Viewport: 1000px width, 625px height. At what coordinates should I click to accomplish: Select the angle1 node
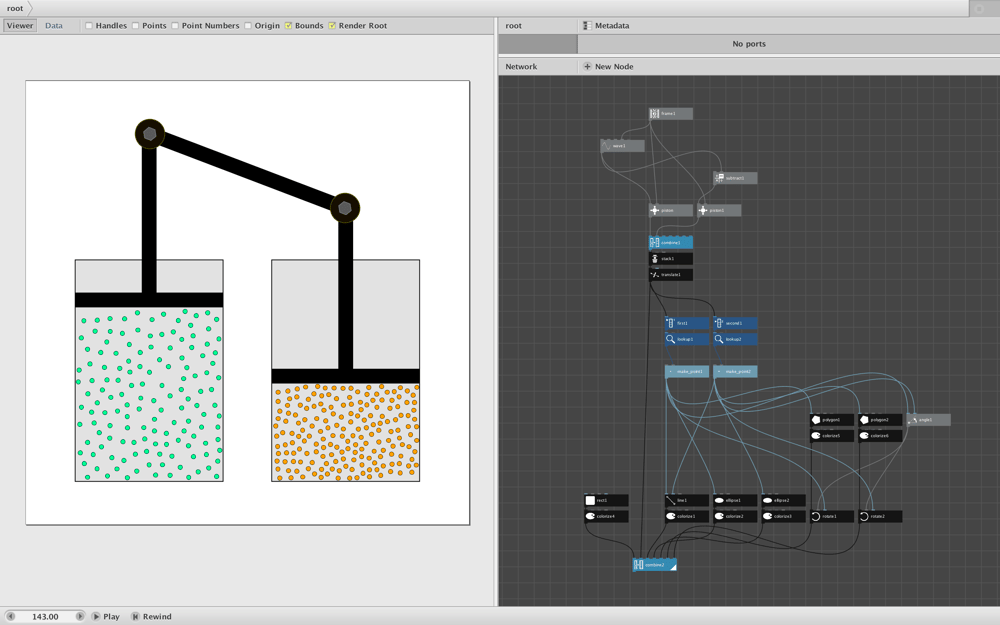point(929,420)
